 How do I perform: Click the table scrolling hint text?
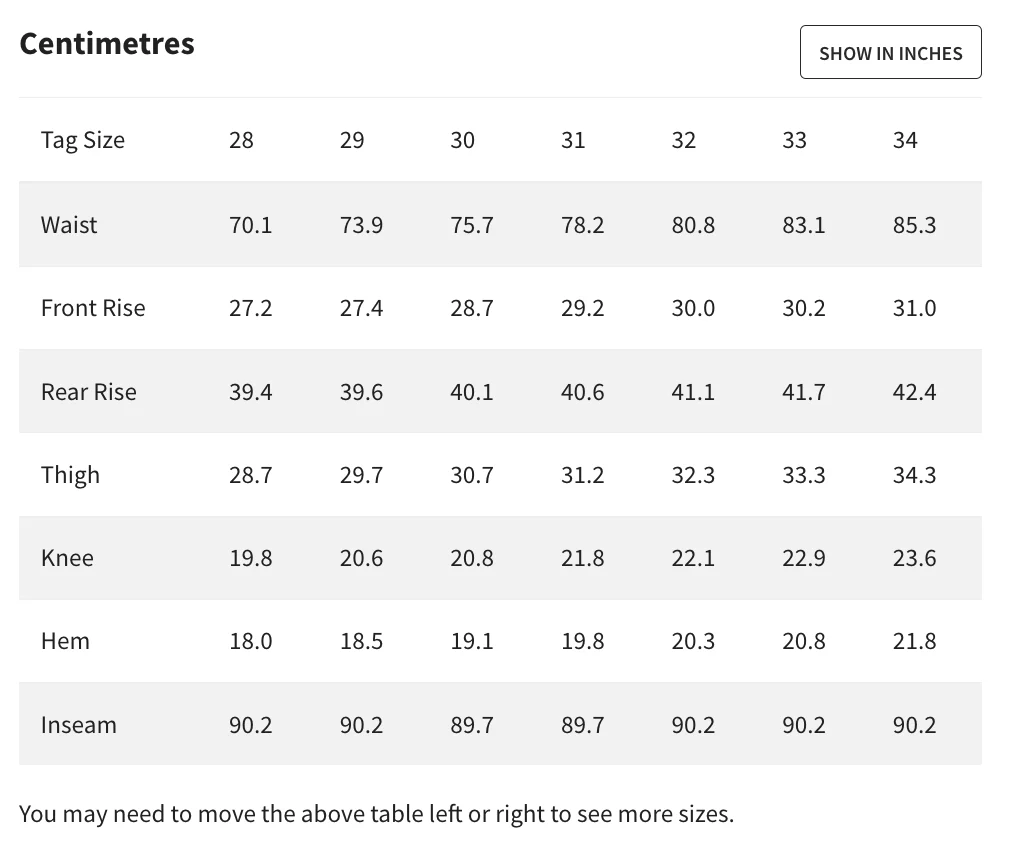(x=376, y=814)
